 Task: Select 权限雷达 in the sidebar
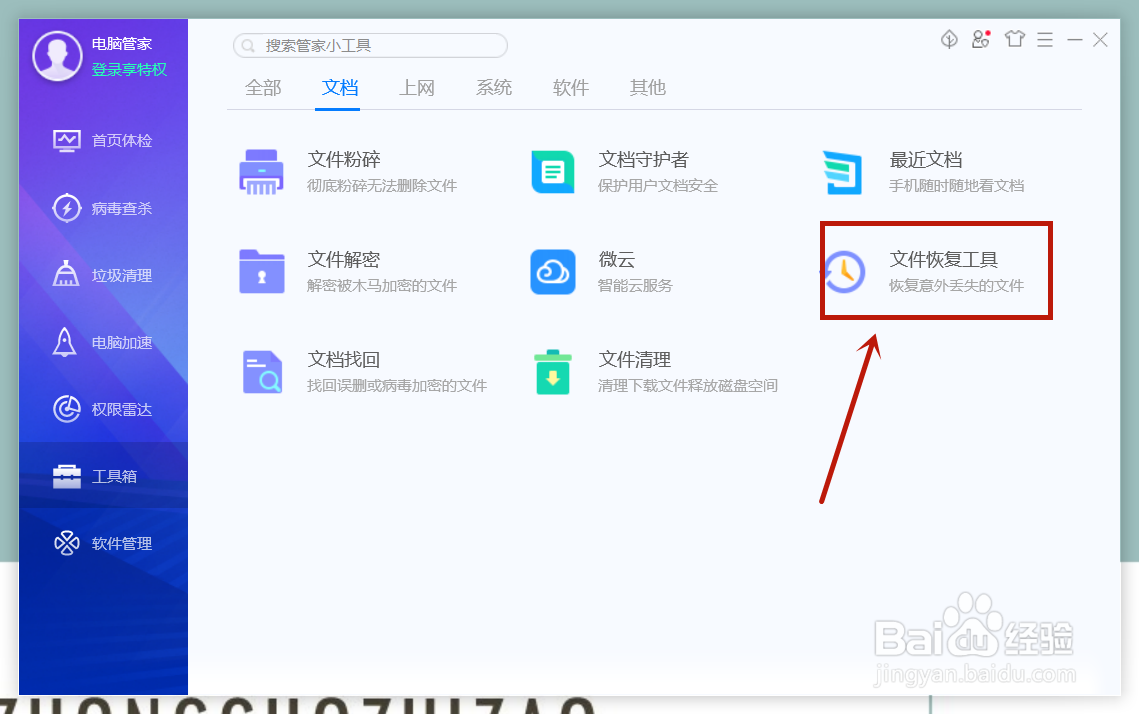103,409
